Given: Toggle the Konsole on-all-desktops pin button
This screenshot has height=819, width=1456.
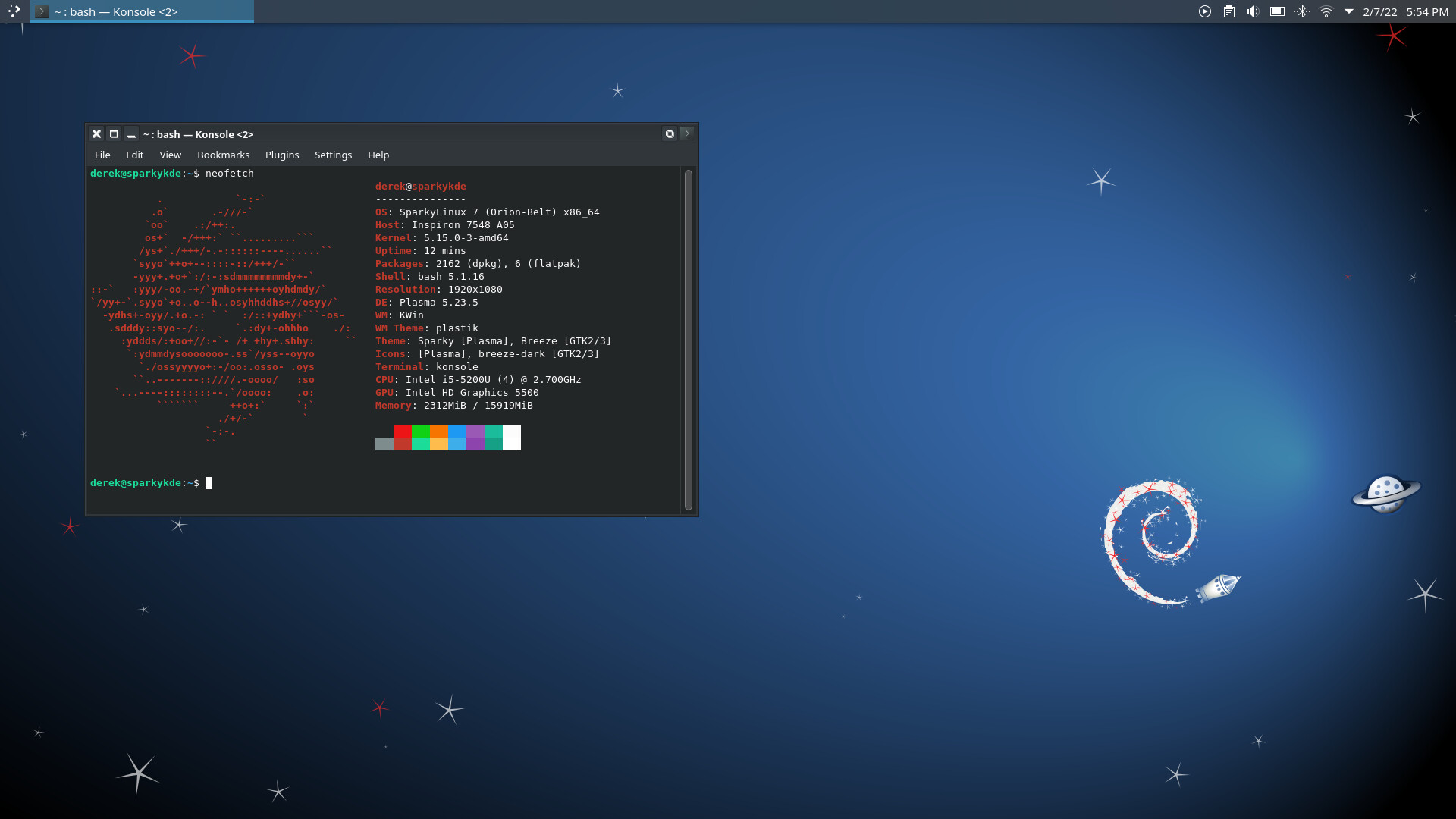Looking at the screenshot, I should tap(670, 133).
